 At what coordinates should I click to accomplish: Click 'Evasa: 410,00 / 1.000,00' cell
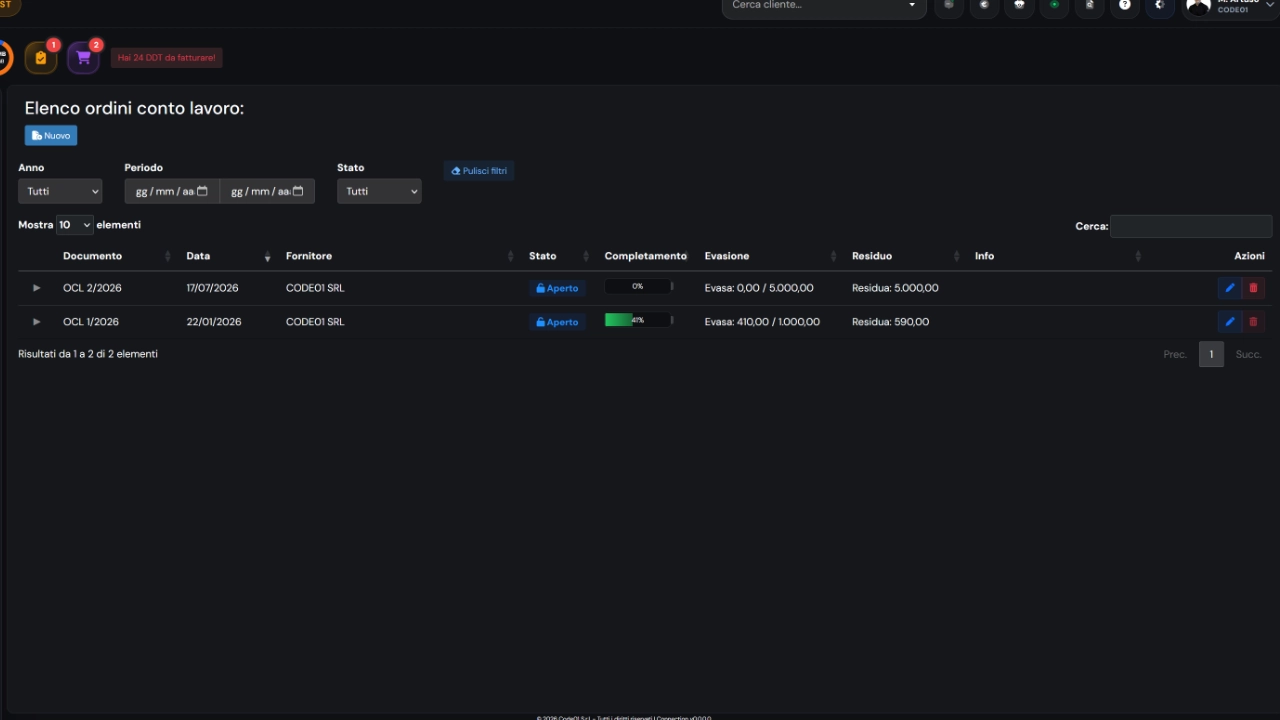pyautogui.click(x=762, y=322)
